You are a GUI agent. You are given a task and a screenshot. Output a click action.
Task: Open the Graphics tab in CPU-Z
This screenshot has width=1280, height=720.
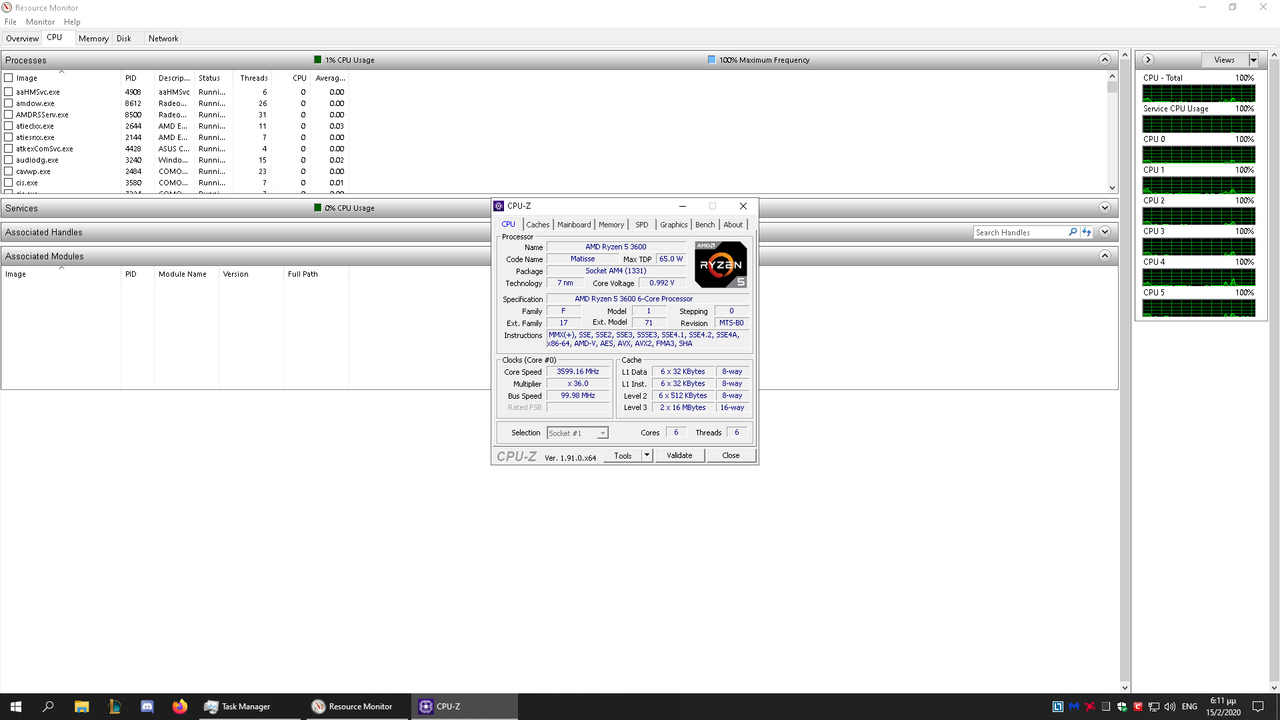tap(673, 225)
